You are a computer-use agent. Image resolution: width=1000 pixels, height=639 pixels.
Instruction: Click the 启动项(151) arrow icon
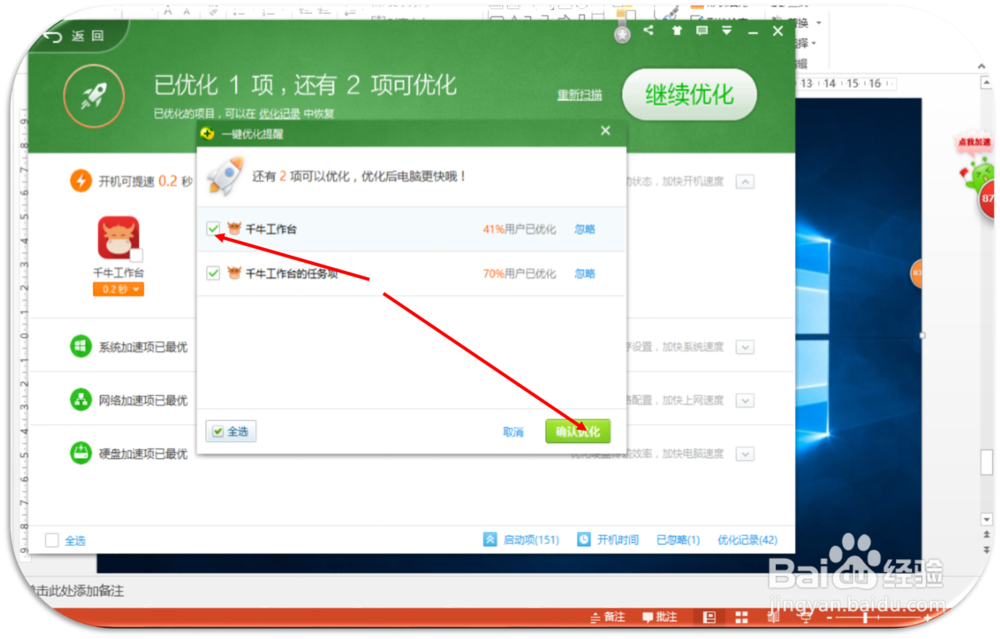[x=490, y=540]
